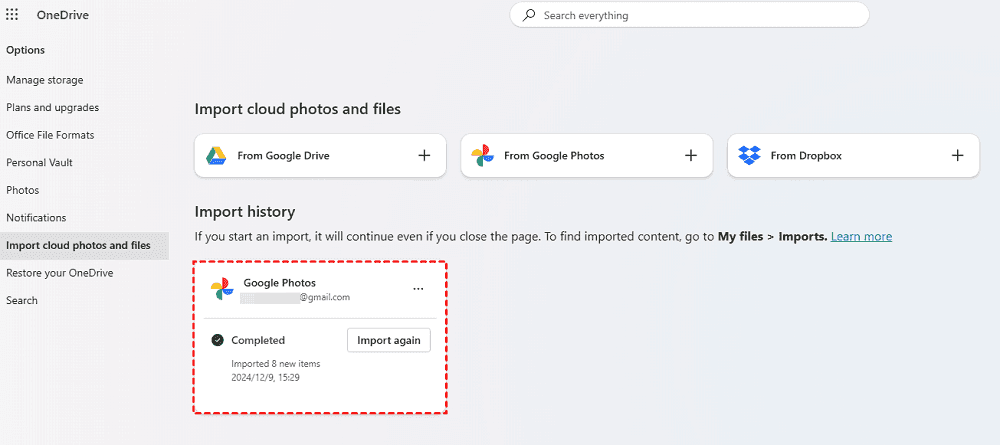Click the Import again button

(x=388, y=340)
